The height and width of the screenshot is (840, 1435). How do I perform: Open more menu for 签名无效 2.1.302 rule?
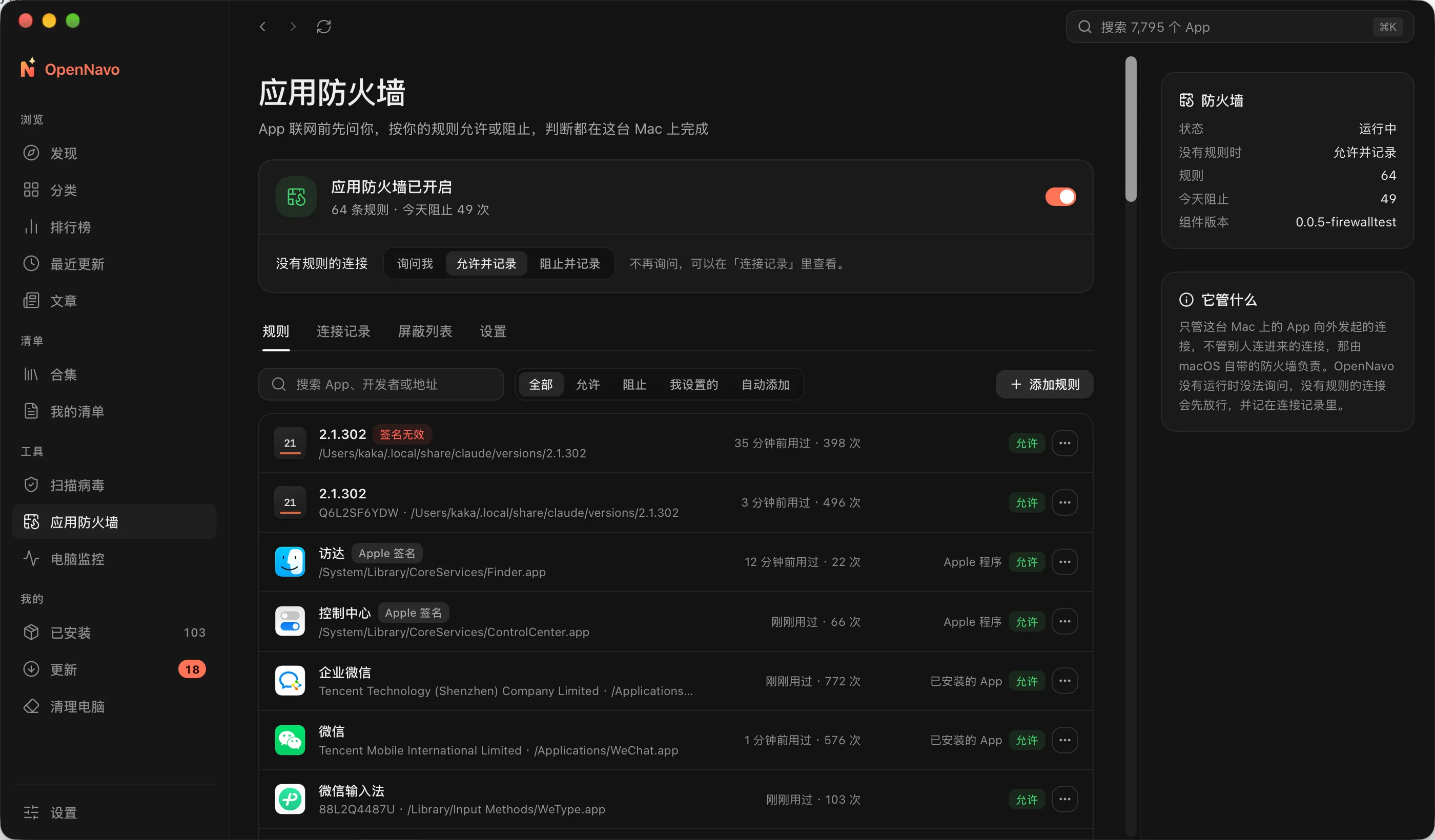point(1064,443)
